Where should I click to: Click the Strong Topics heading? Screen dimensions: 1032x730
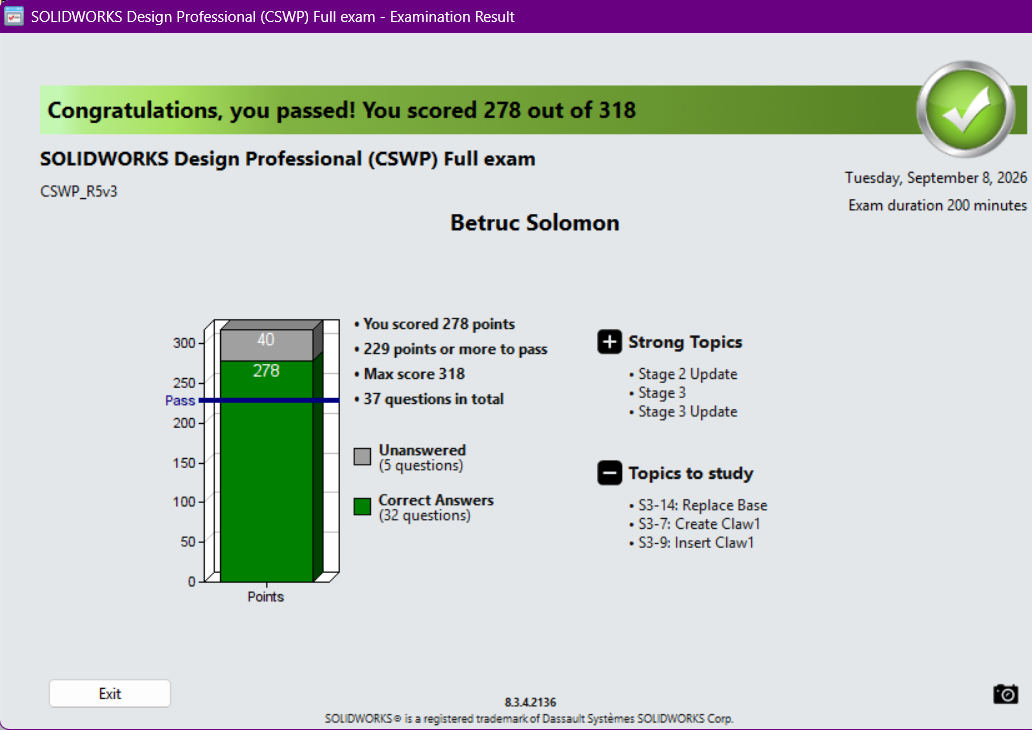click(685, 342)
